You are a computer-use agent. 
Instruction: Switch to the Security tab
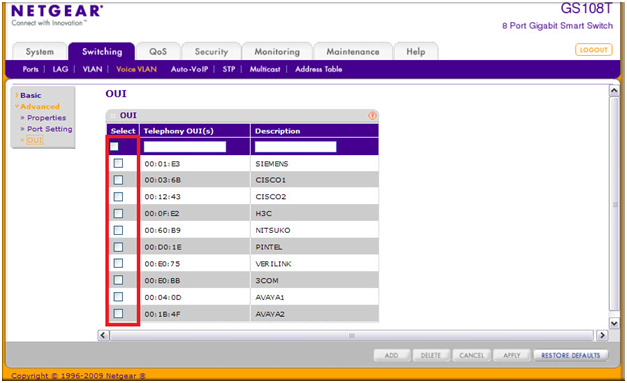tap(211, 52)
